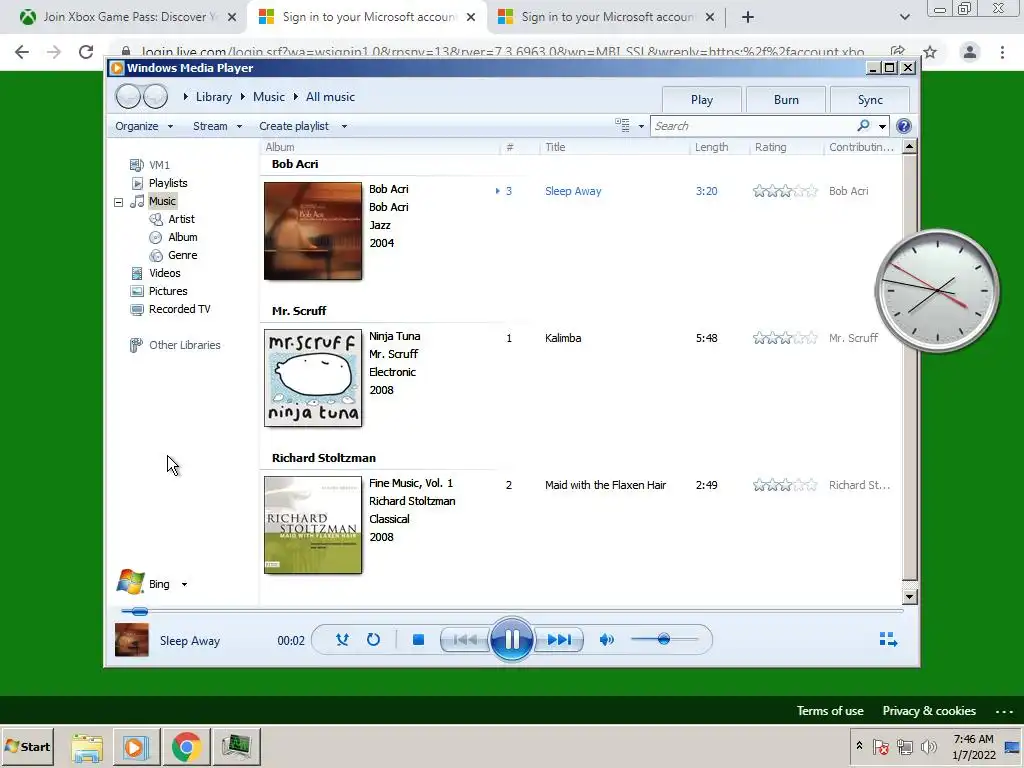The image size is (1024, 768).
Task: Click into the Search field
Action: tap(754, 126)
